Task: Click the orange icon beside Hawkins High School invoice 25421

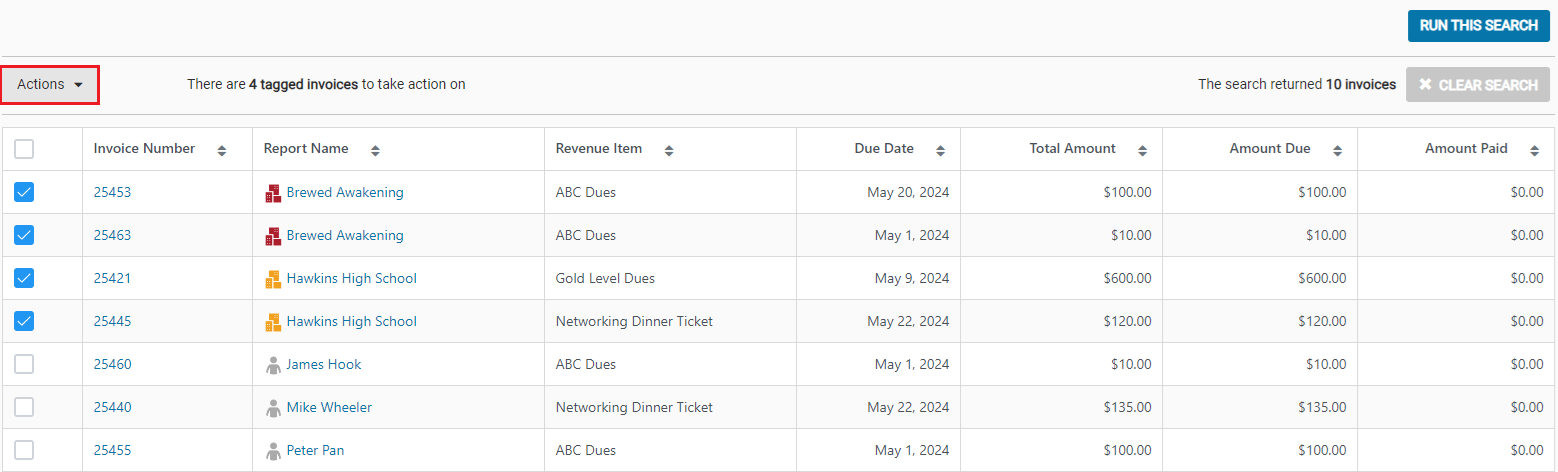Action: click(x=273, y=279)
